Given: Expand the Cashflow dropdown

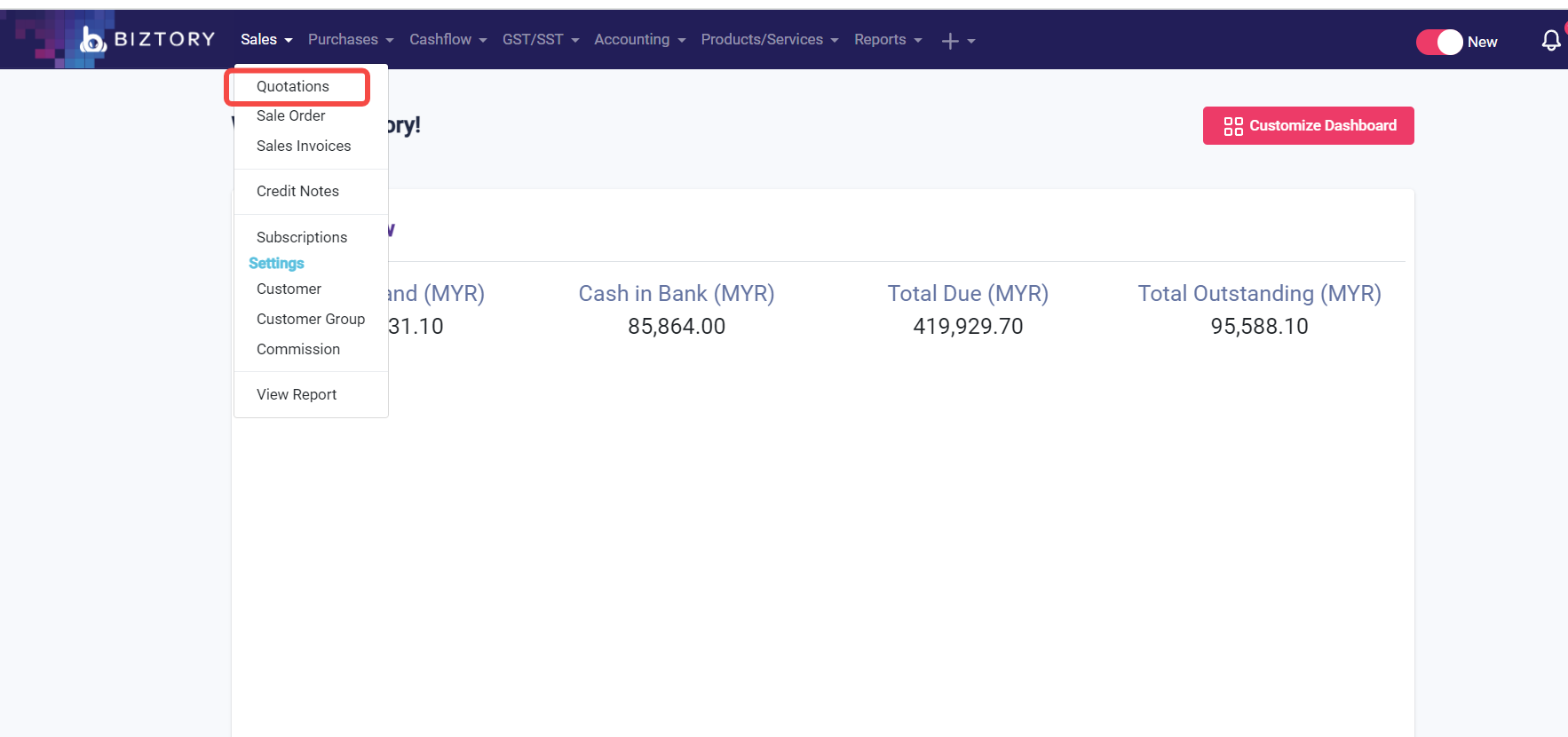Looking at the screenshot, I should [448, 39].
